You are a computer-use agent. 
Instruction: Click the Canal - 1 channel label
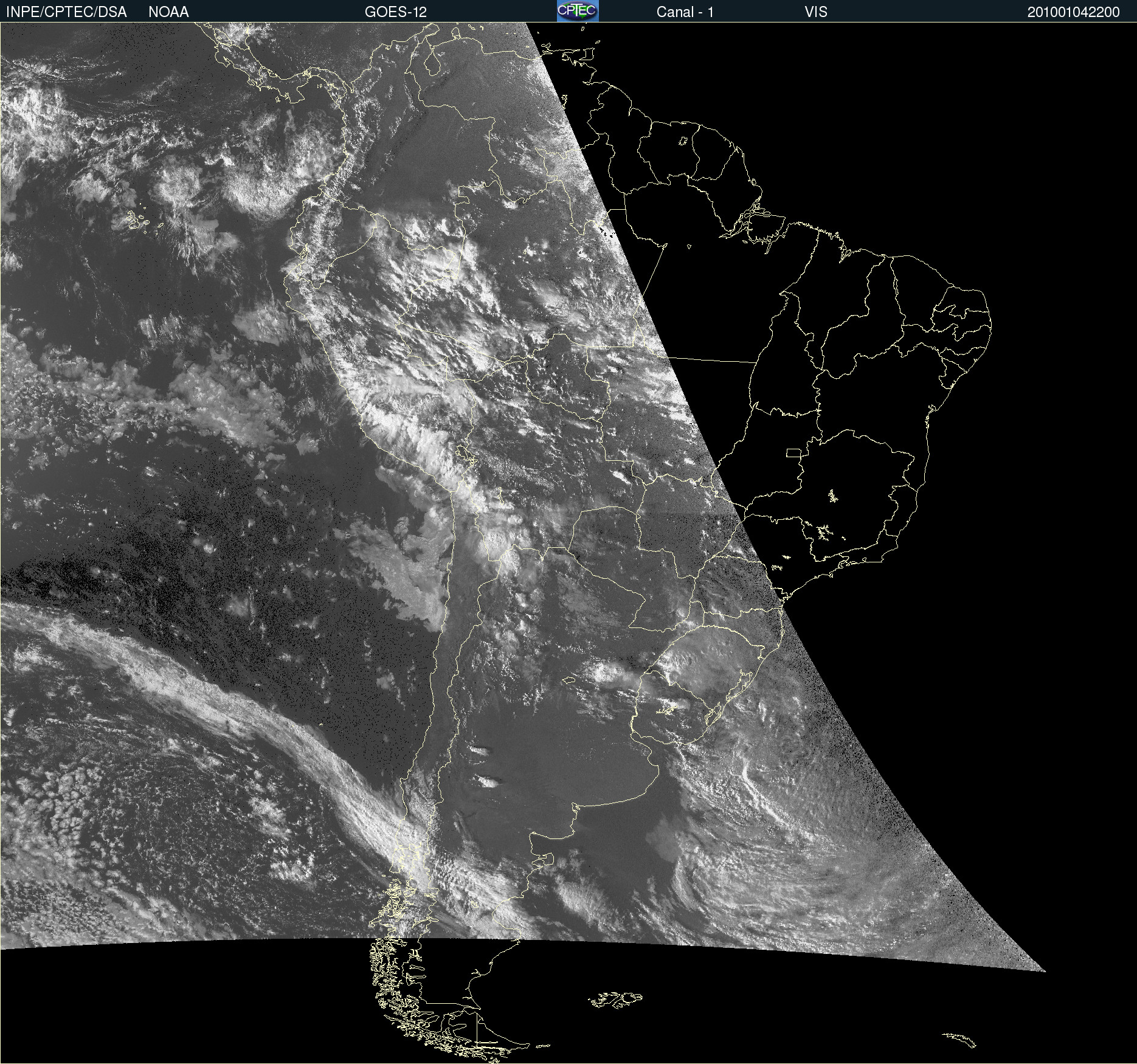tap(685, 12)
